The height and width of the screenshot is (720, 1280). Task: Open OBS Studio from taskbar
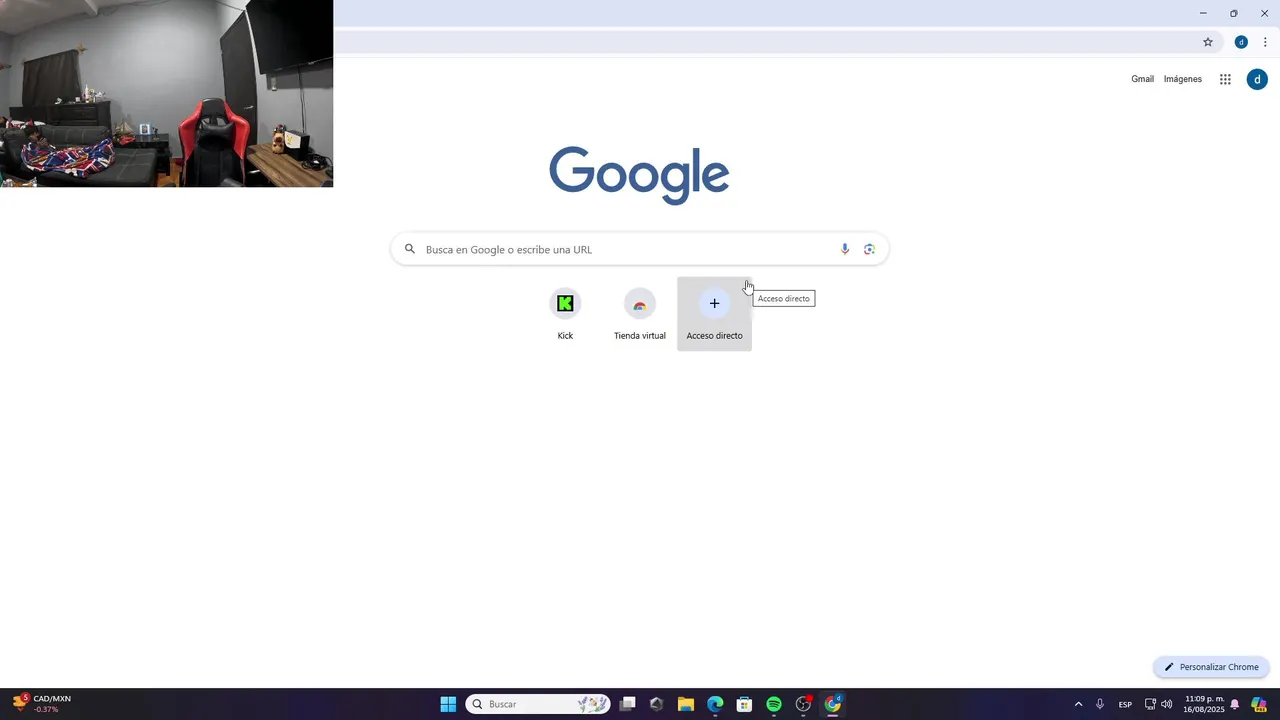pyautogui.click(x=803, y=704)
